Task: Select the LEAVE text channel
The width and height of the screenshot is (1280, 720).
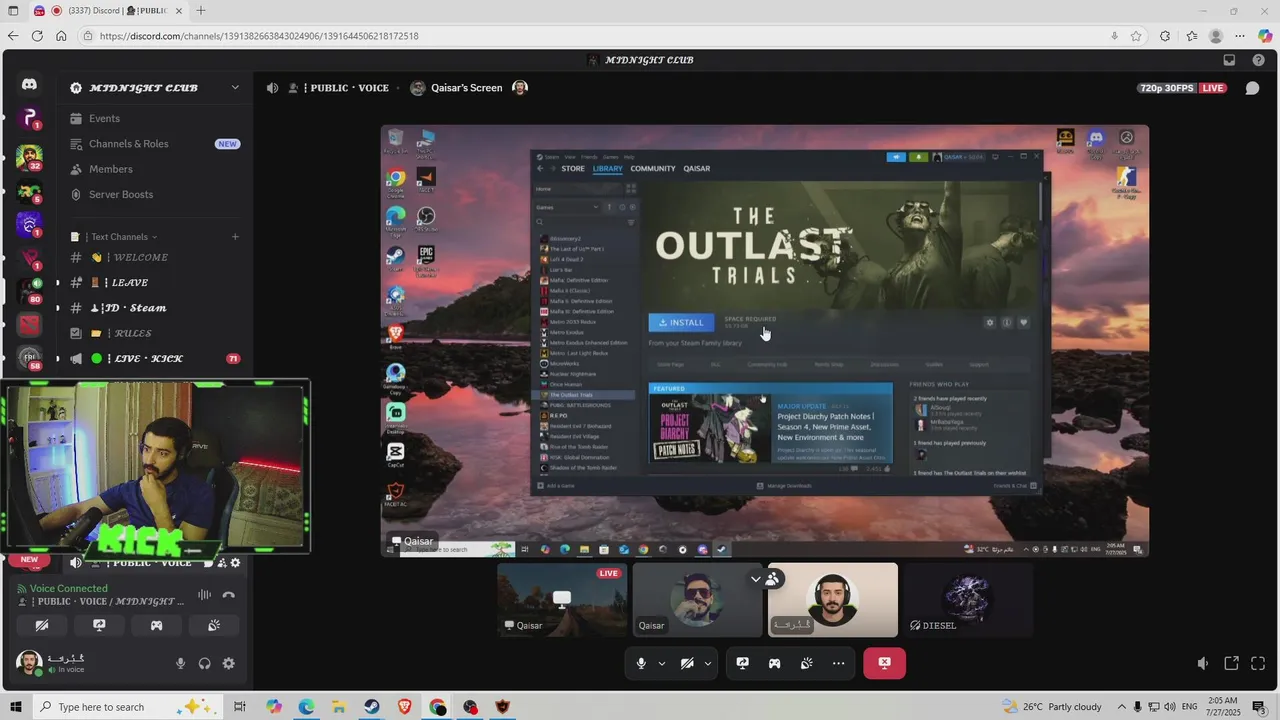Action: [155, 283]
